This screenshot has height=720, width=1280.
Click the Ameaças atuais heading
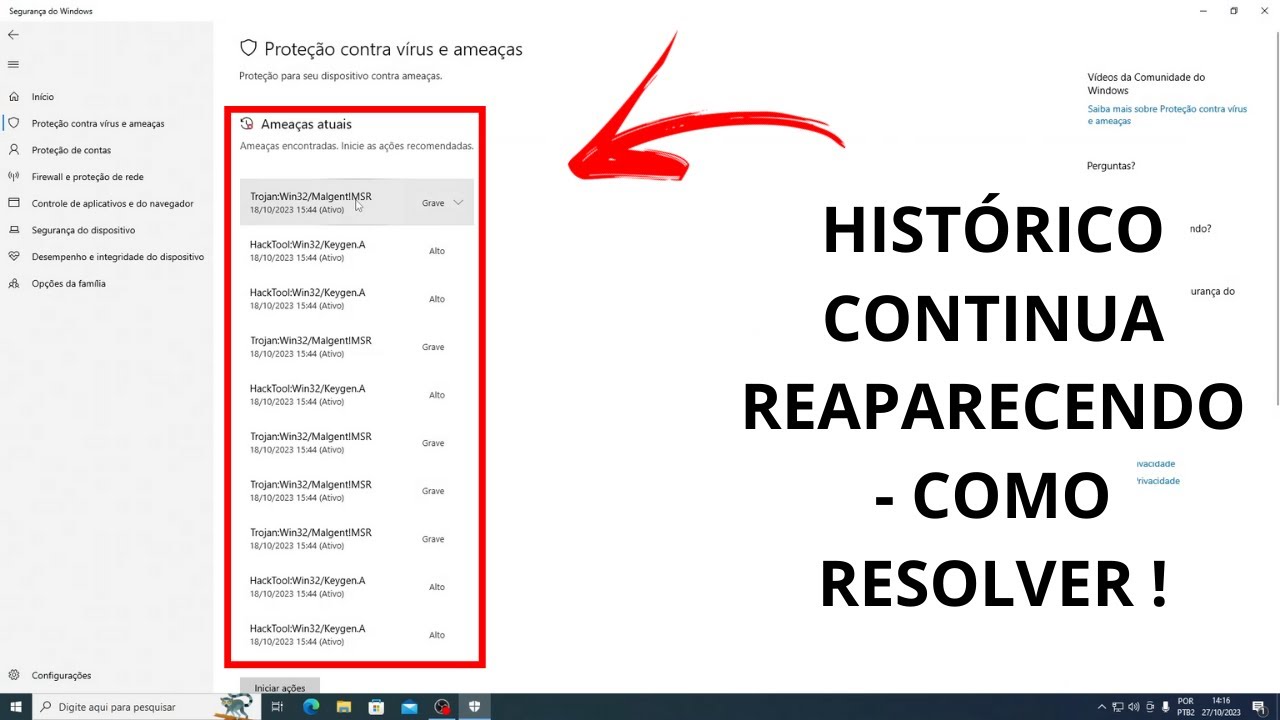(x=306, y=124)
